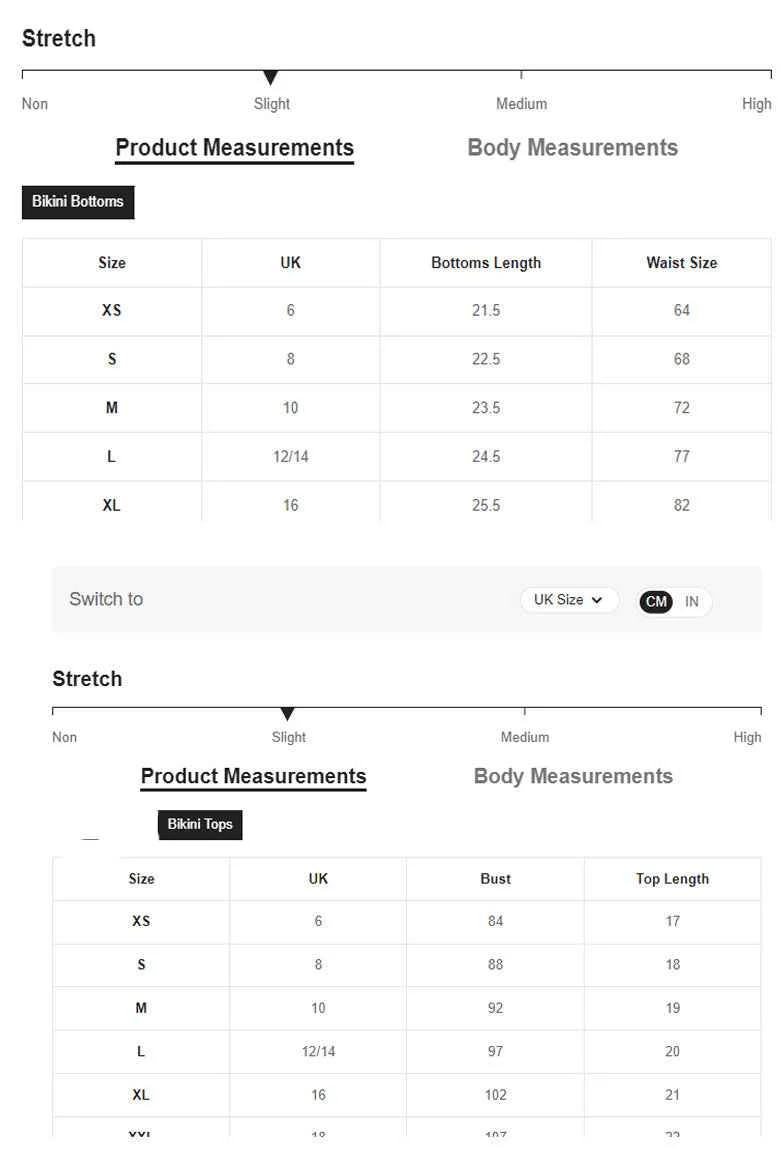Click the Bikini Tops button
This screenshot has height=1168, width=784.
200,825
